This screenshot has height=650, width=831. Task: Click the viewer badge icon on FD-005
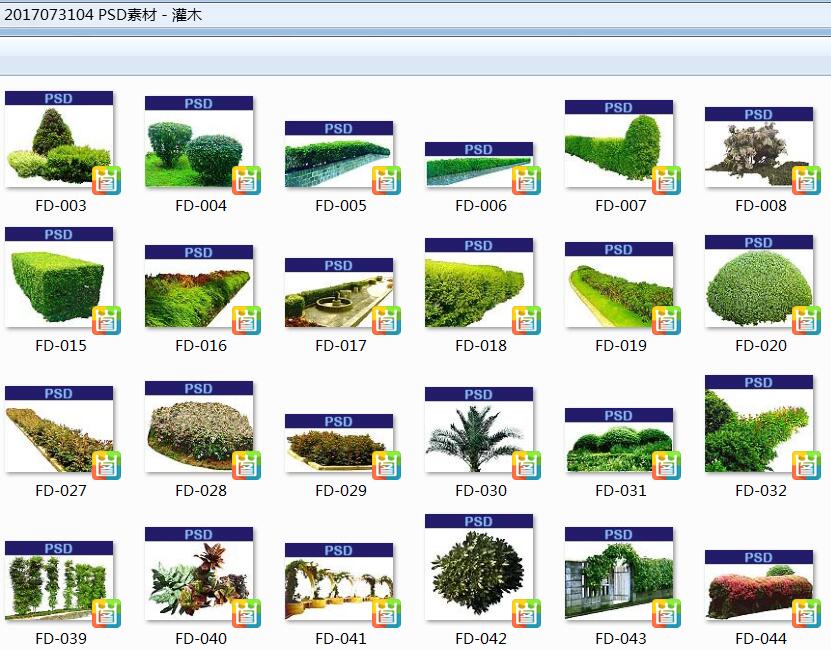(x=386, y=180)
